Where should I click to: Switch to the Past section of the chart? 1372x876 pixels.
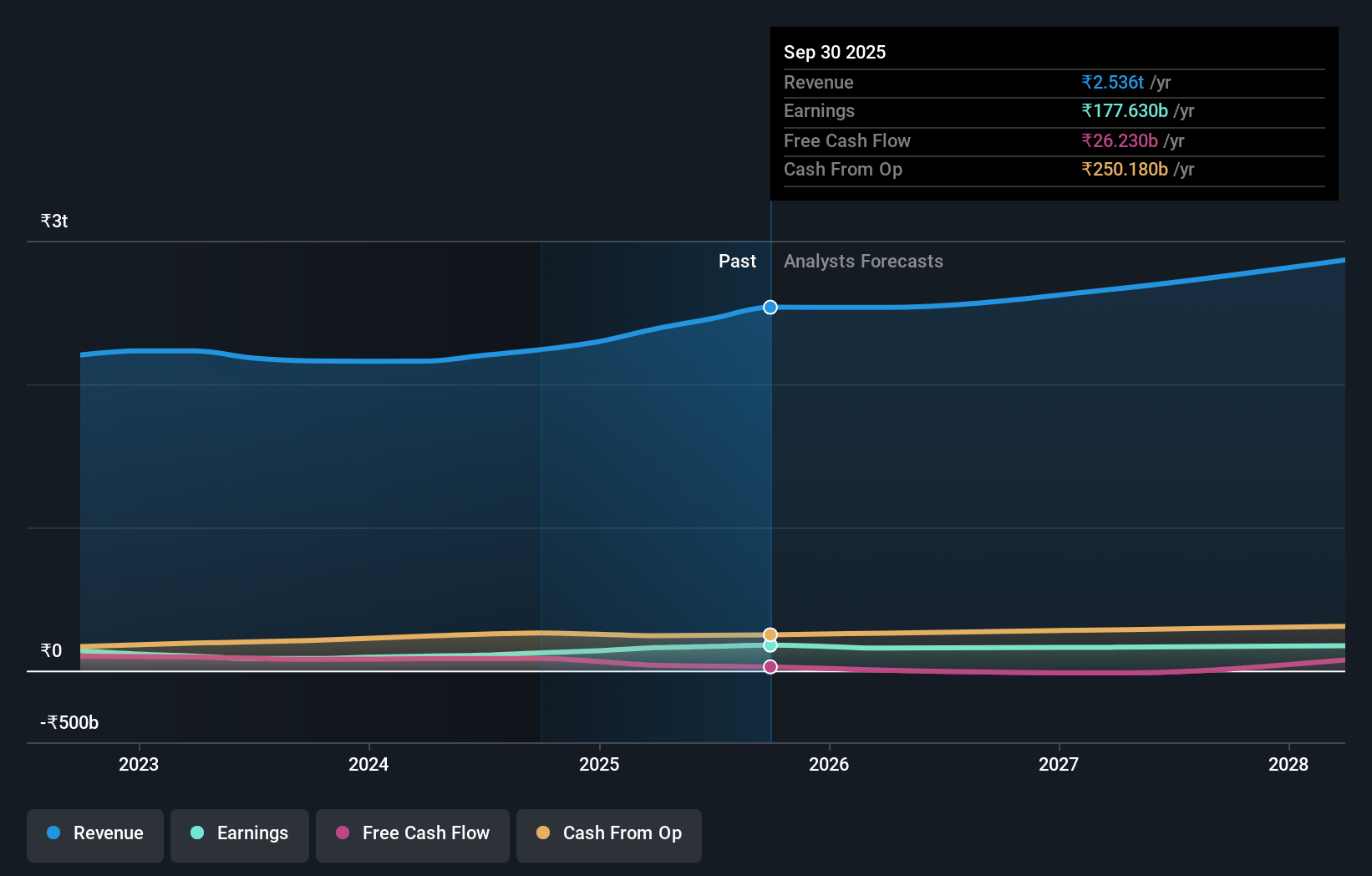[736, 261]
